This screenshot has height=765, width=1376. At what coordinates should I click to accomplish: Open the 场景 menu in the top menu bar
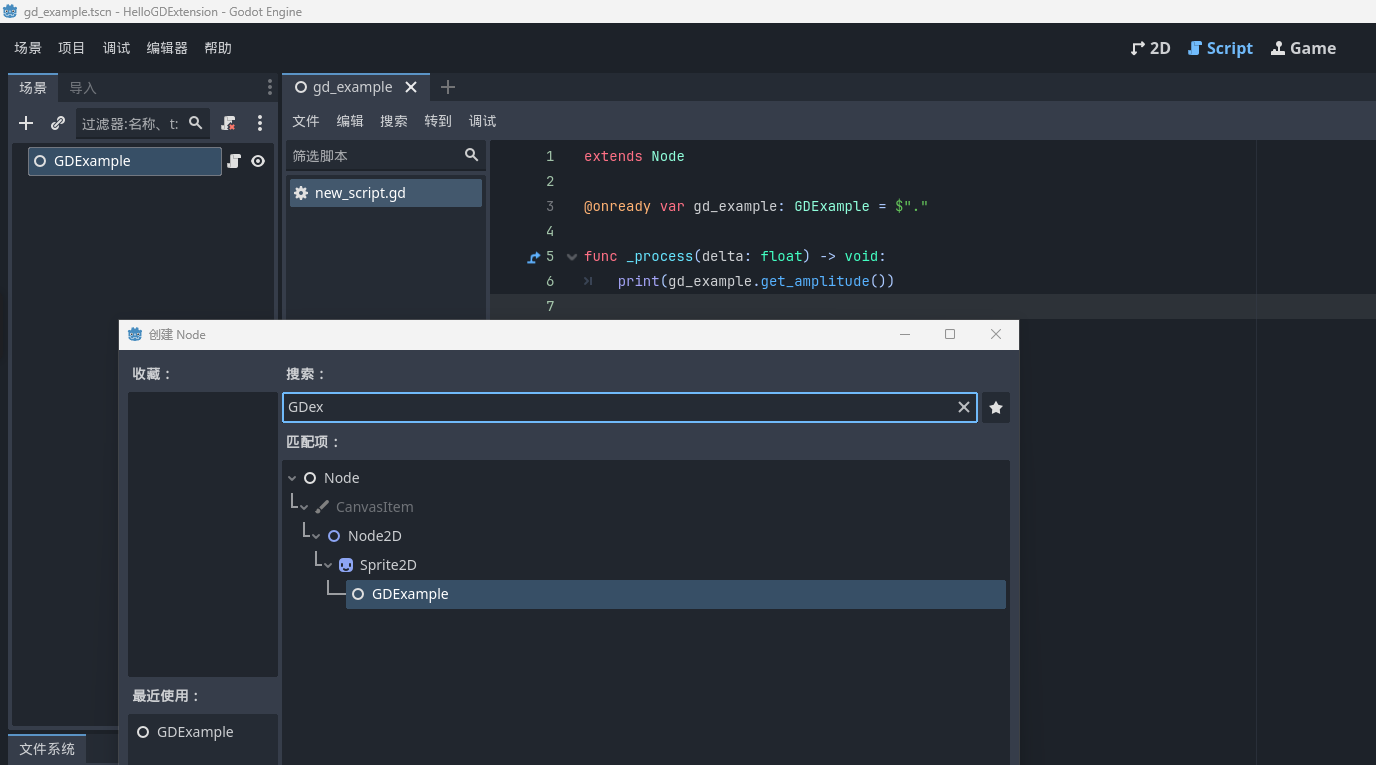click(28, 48)
